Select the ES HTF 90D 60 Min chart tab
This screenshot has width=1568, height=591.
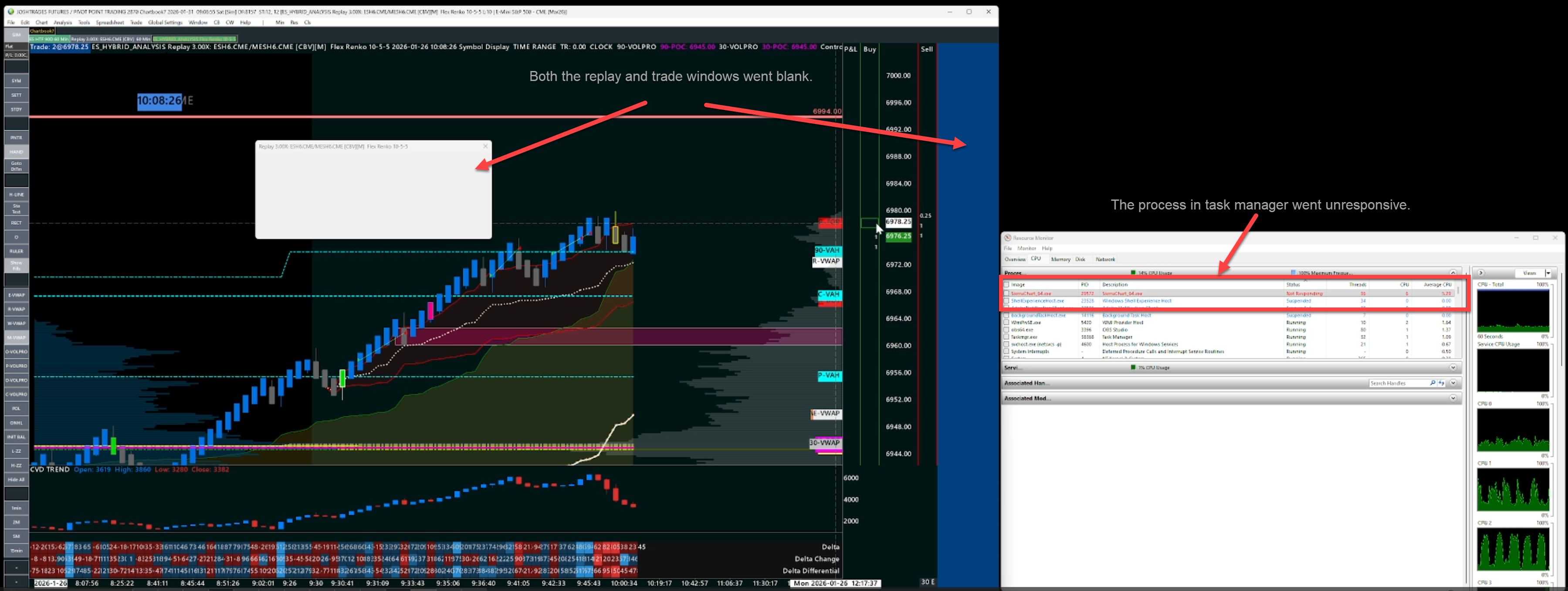pos(49,39)
